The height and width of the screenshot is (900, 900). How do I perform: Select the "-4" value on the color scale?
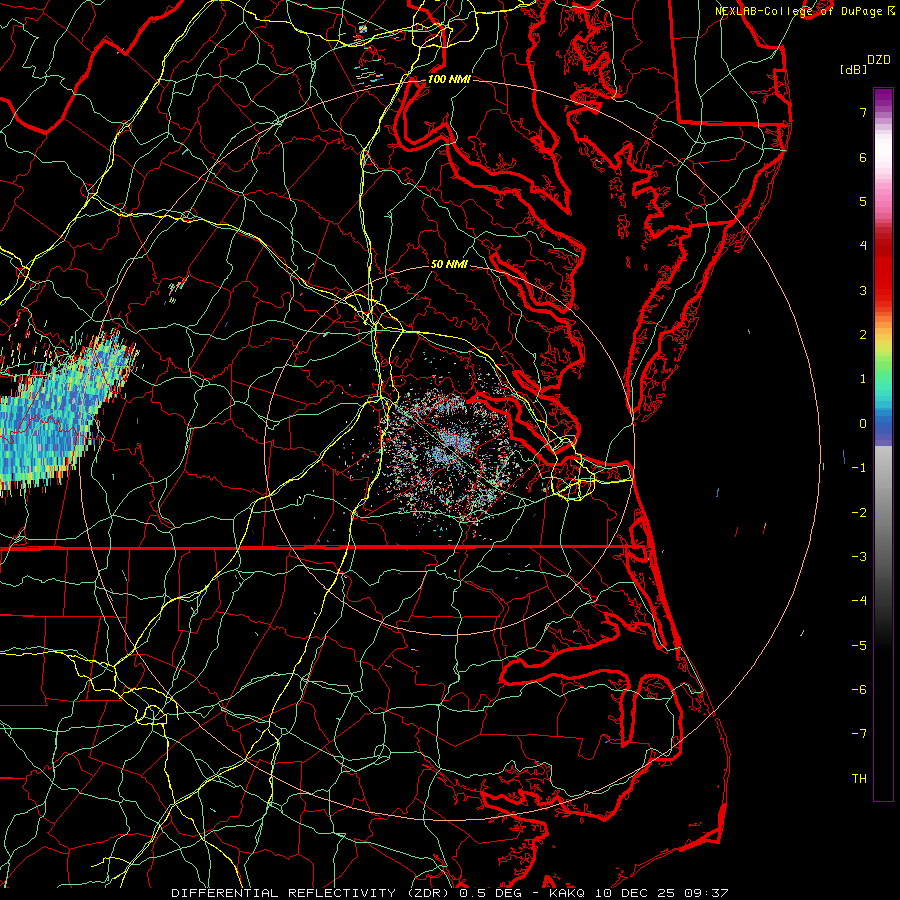(859, 601)
